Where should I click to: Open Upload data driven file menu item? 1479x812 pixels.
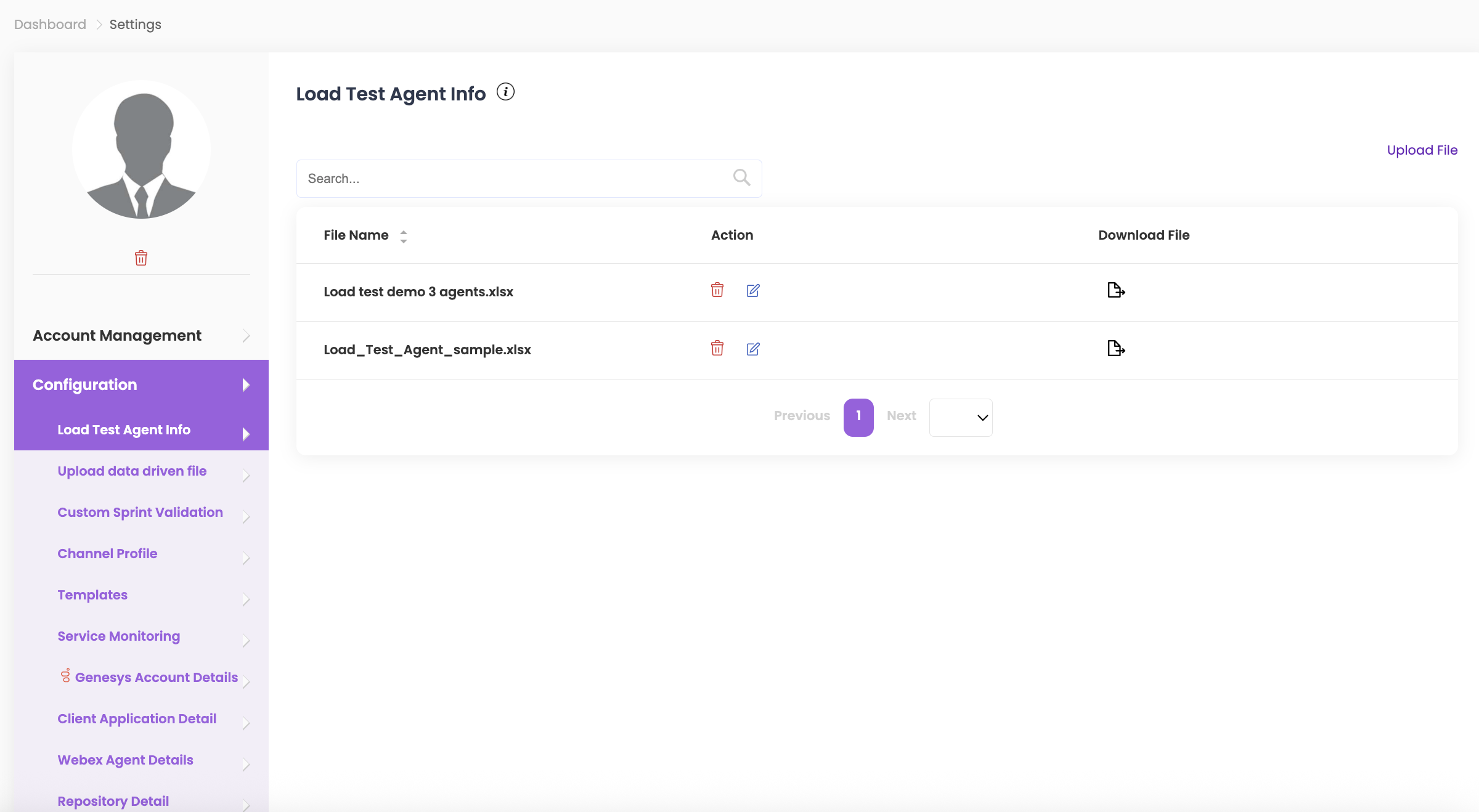point(132,471)
